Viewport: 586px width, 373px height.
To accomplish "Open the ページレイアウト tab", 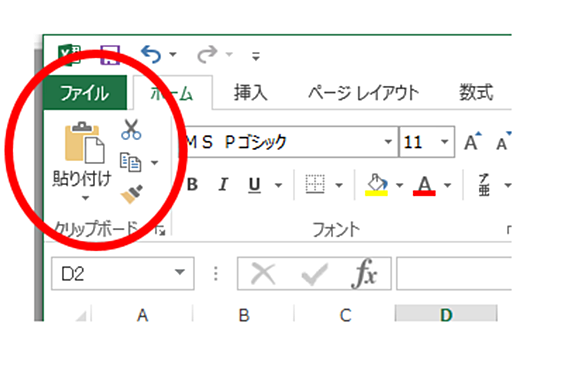I will click(363, 92).
